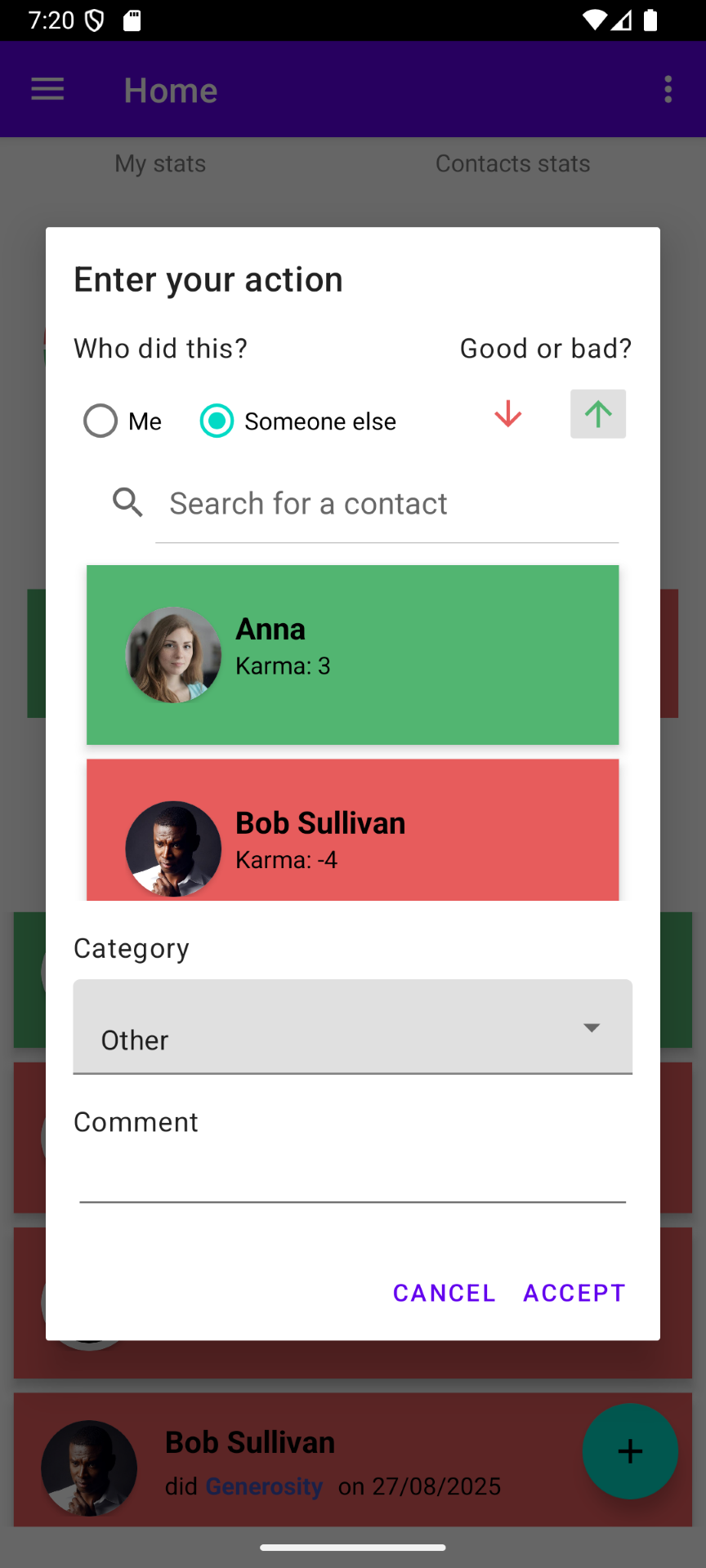Switch to the My stats tab

click(160, 163)
